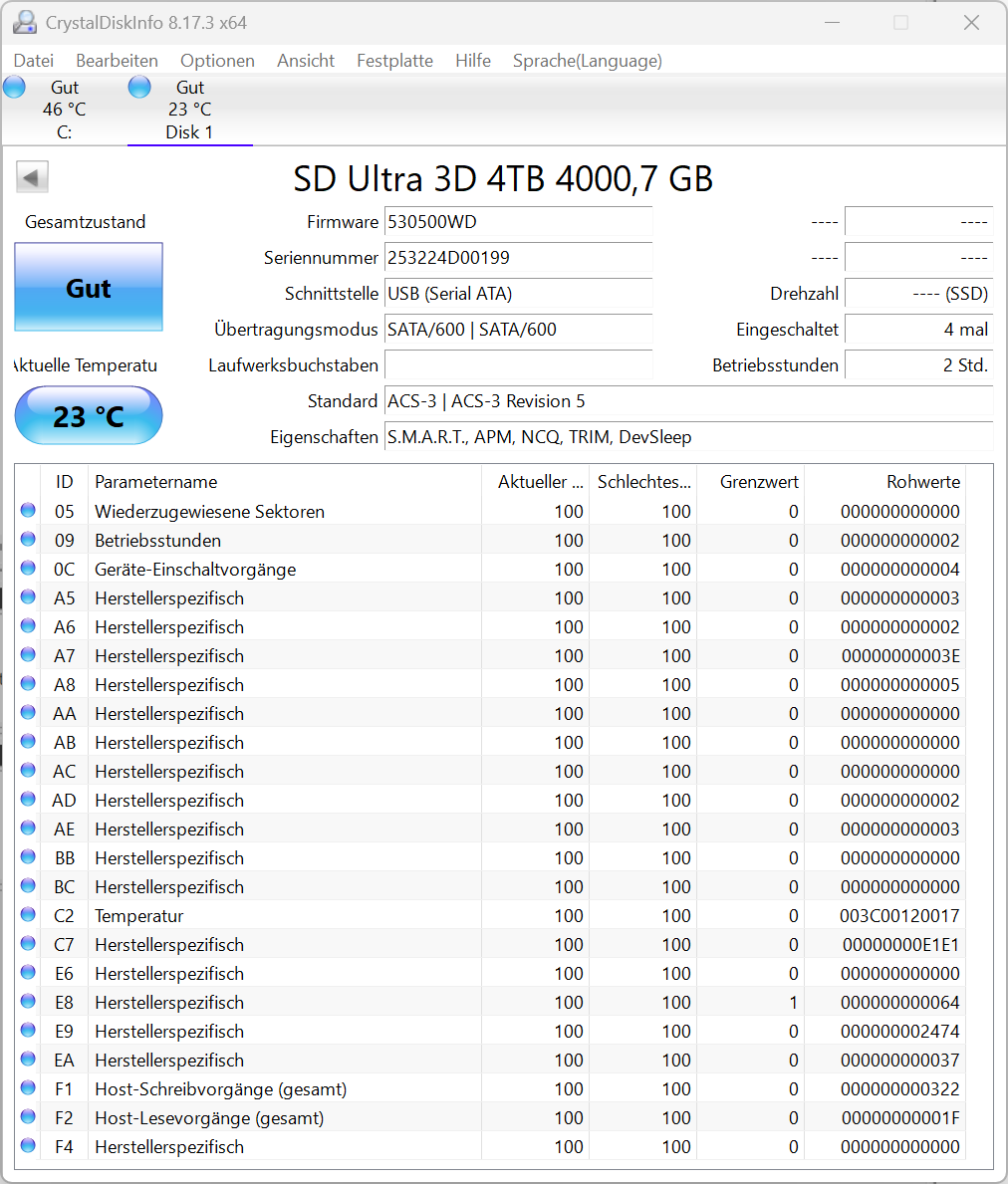
Task: Click the Parametername column header
Action: tap(285, 482)
